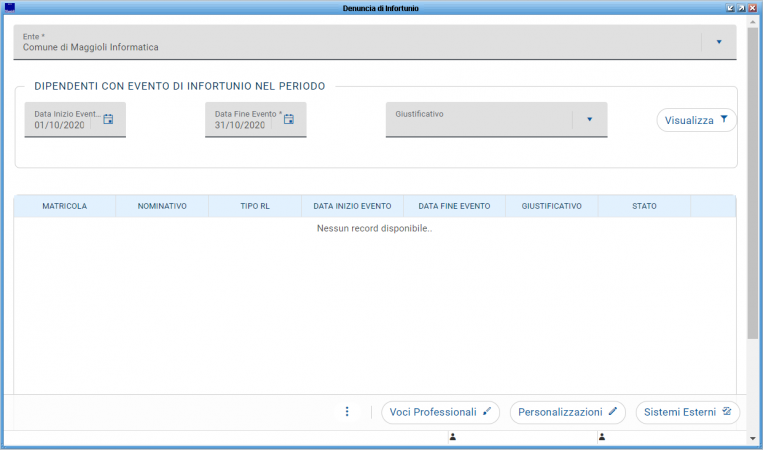Click the vertical scrollbar thumb

753,183
